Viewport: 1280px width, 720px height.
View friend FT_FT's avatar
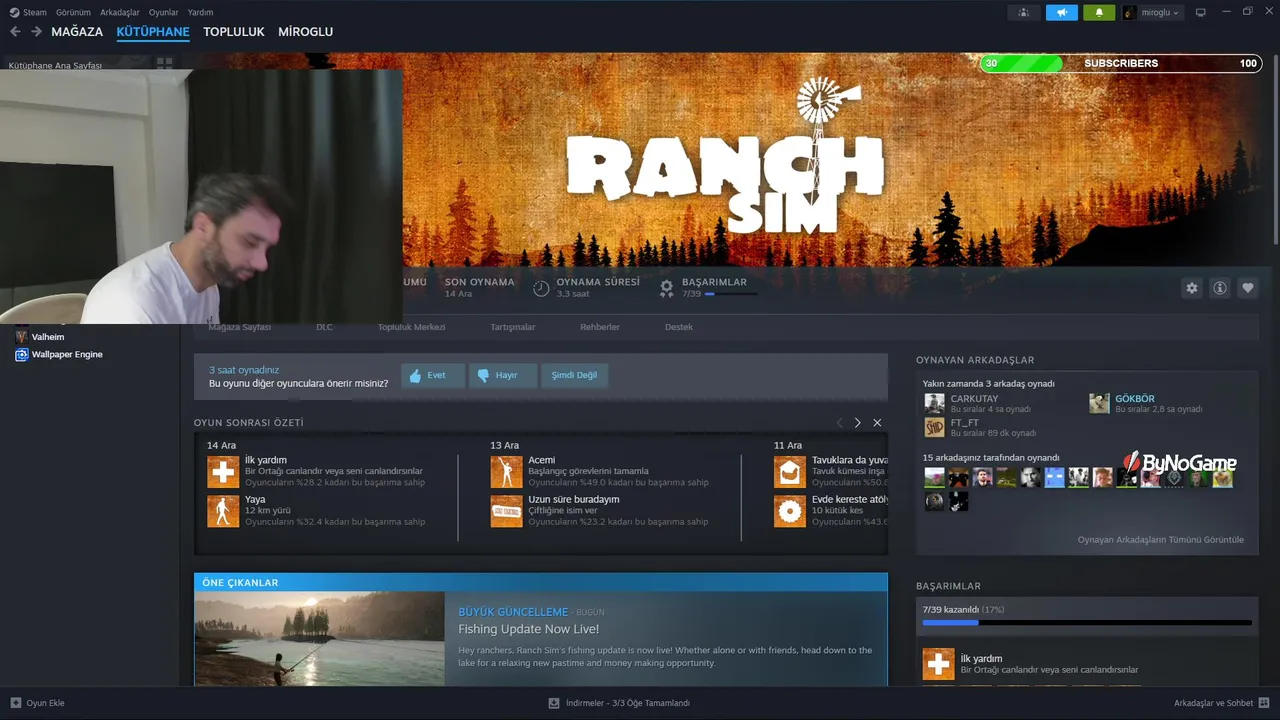point(934,427)
